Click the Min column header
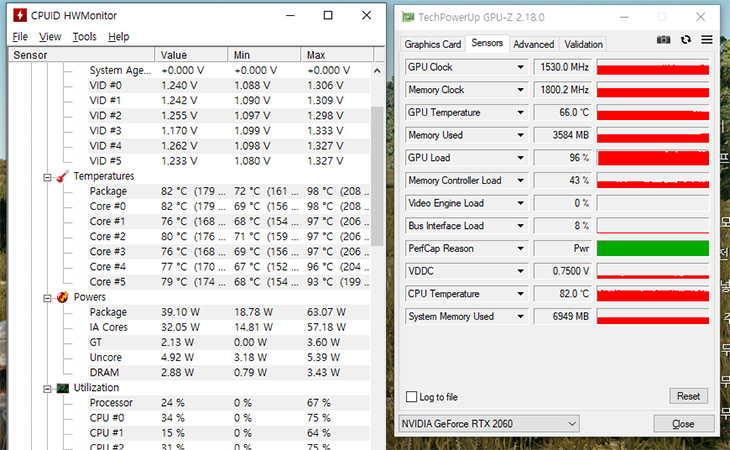Image resolution: width=730 pixels, height=450 pixels. click(264, 55)
